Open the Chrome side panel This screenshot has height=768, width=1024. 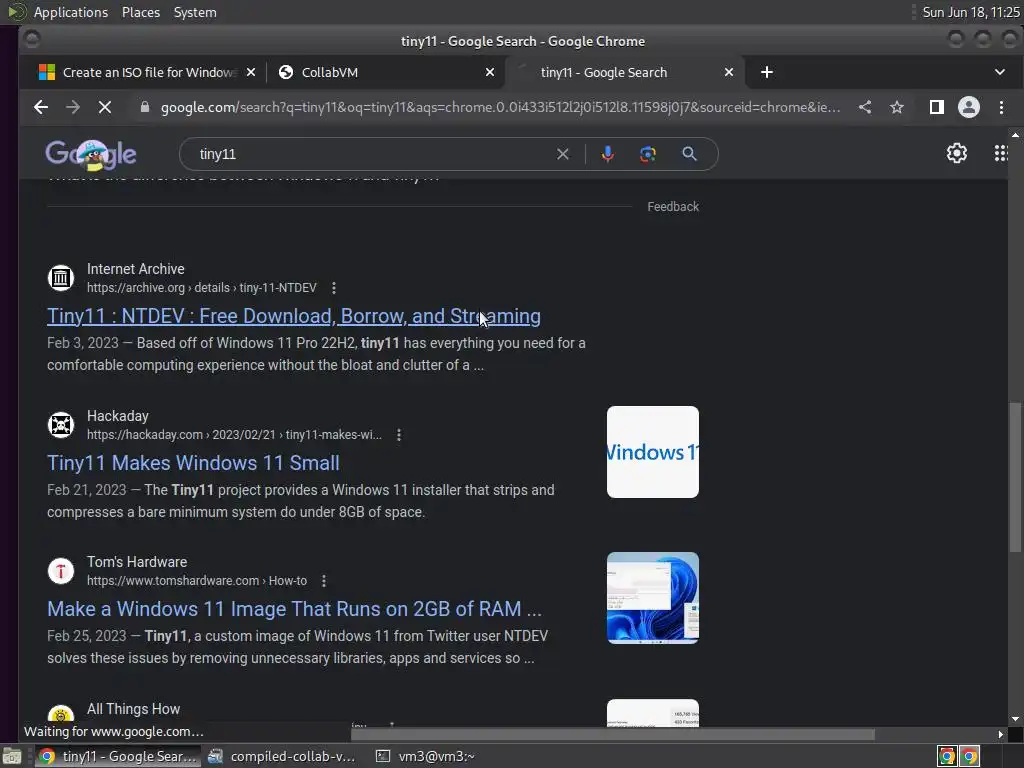pos(936,107)
